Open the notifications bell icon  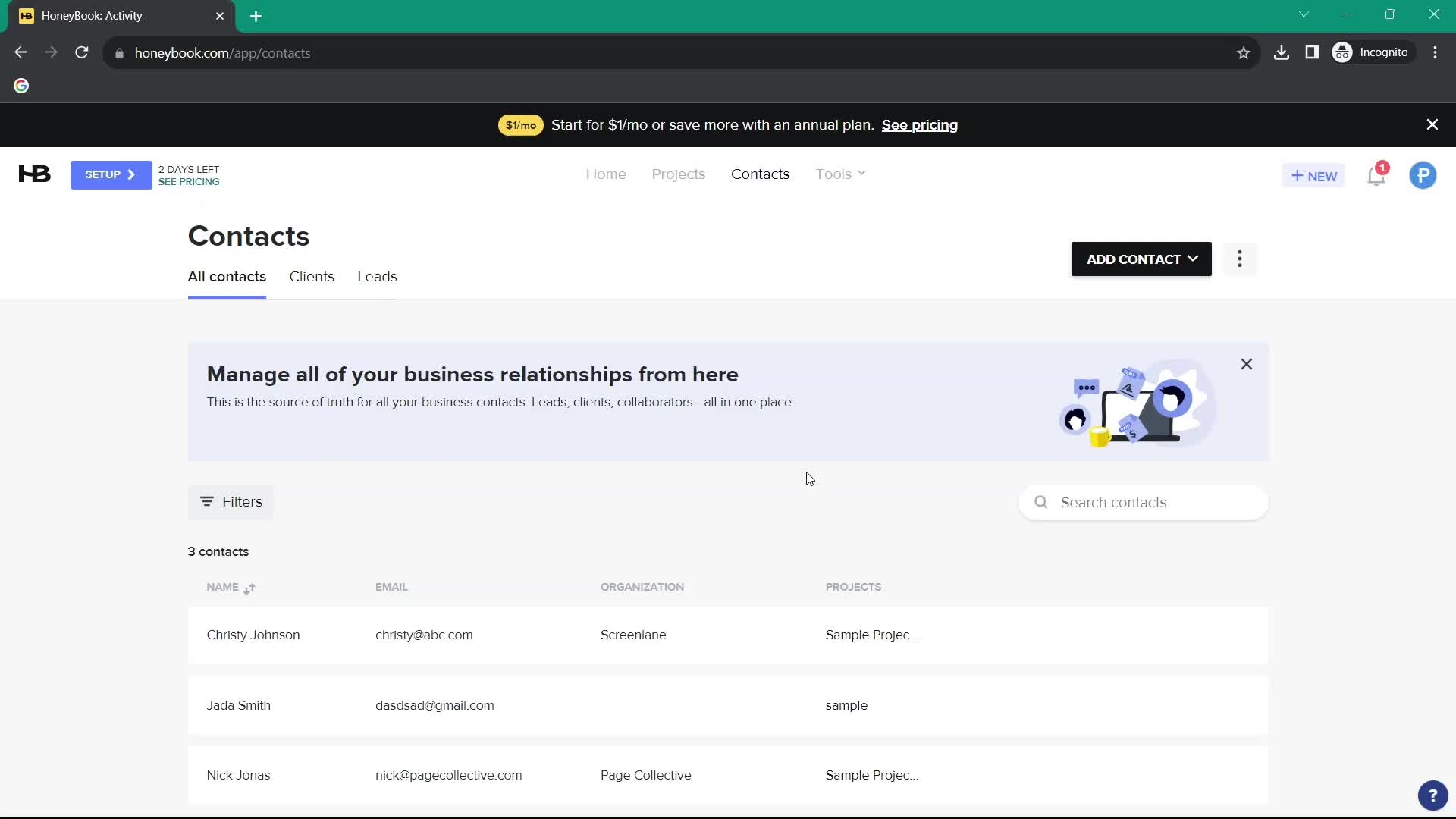click(x=1377, y=175)
